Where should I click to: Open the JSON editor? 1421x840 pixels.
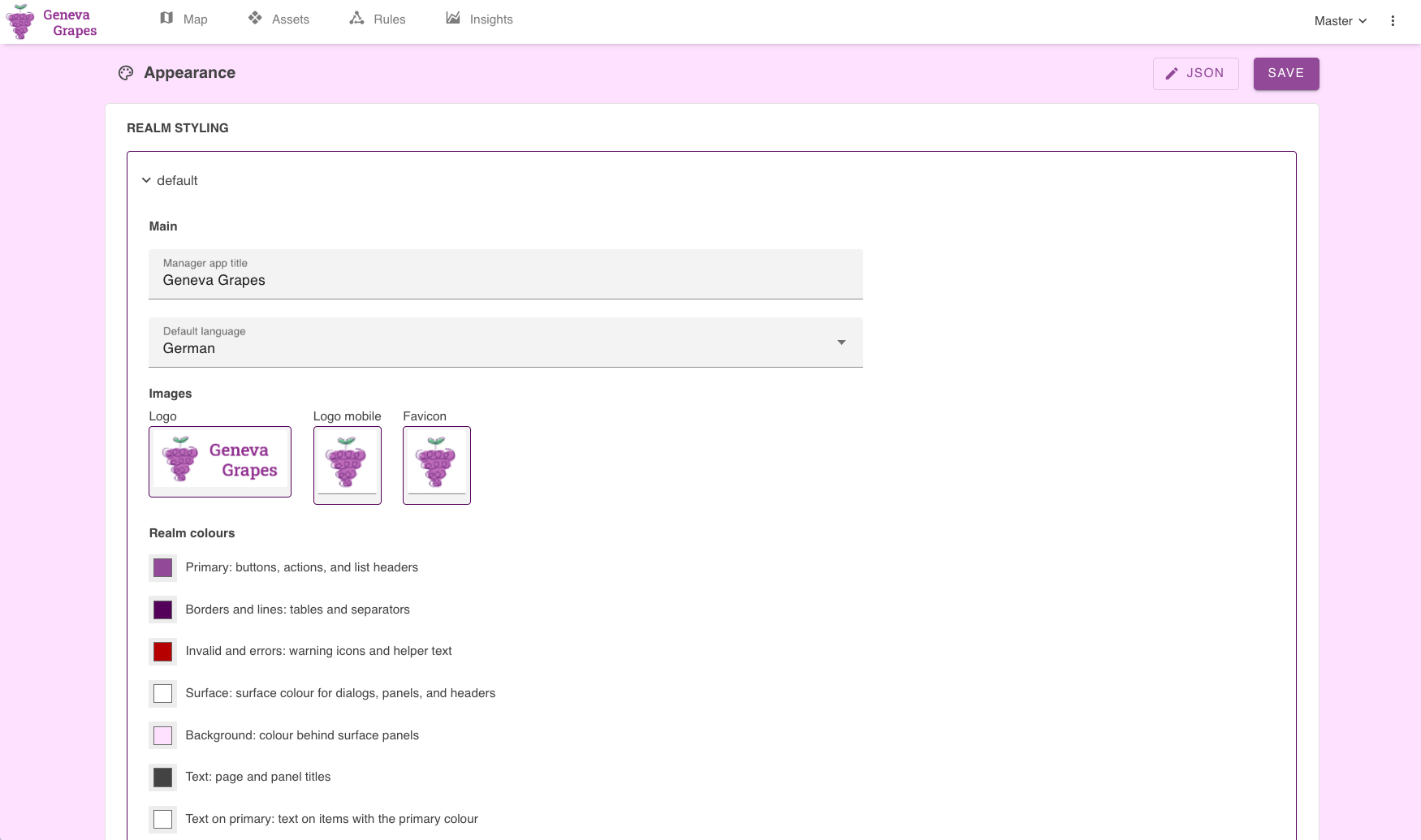pyautogui.click(x=1195, y=74)
